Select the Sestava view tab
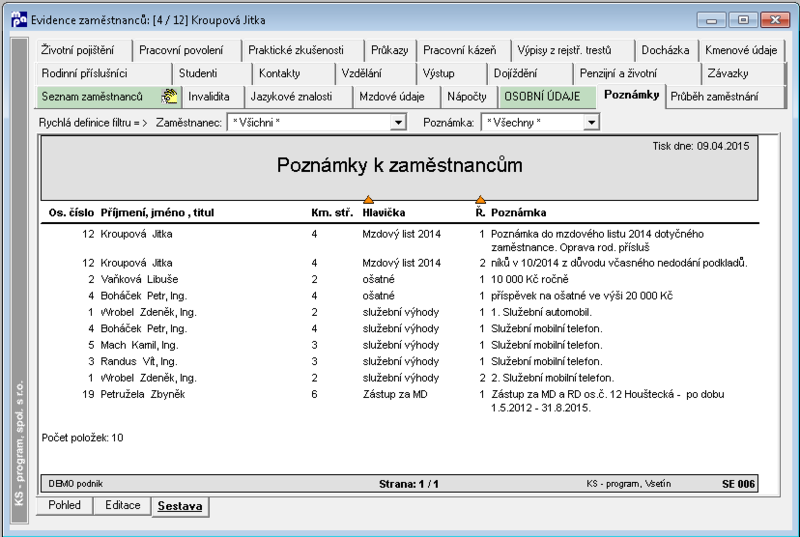This screenshot has height=537, width=800. [180, 506]
